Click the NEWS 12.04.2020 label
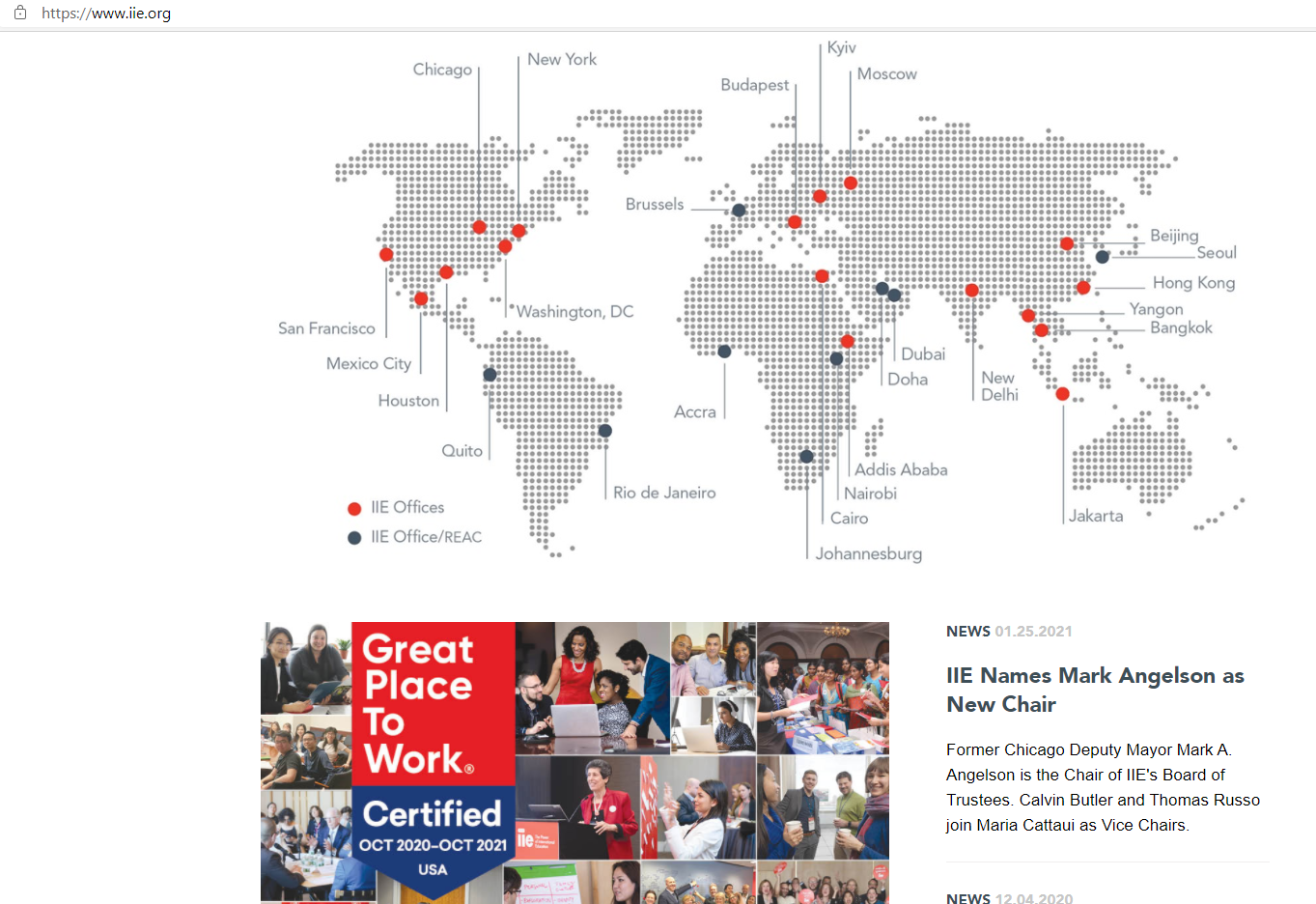This screenshot has height=904, width=1316. coord(1009,898)
